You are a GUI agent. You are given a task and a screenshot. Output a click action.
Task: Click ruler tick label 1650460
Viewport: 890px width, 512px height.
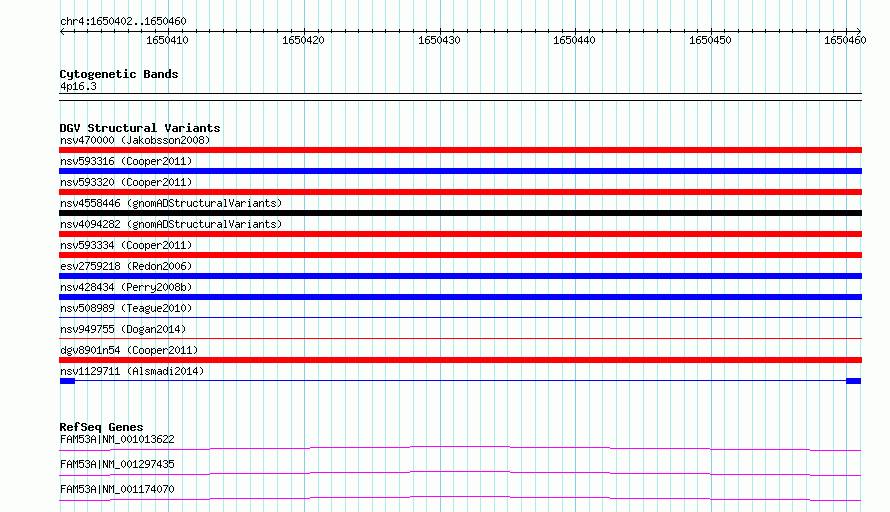[845, 40]
